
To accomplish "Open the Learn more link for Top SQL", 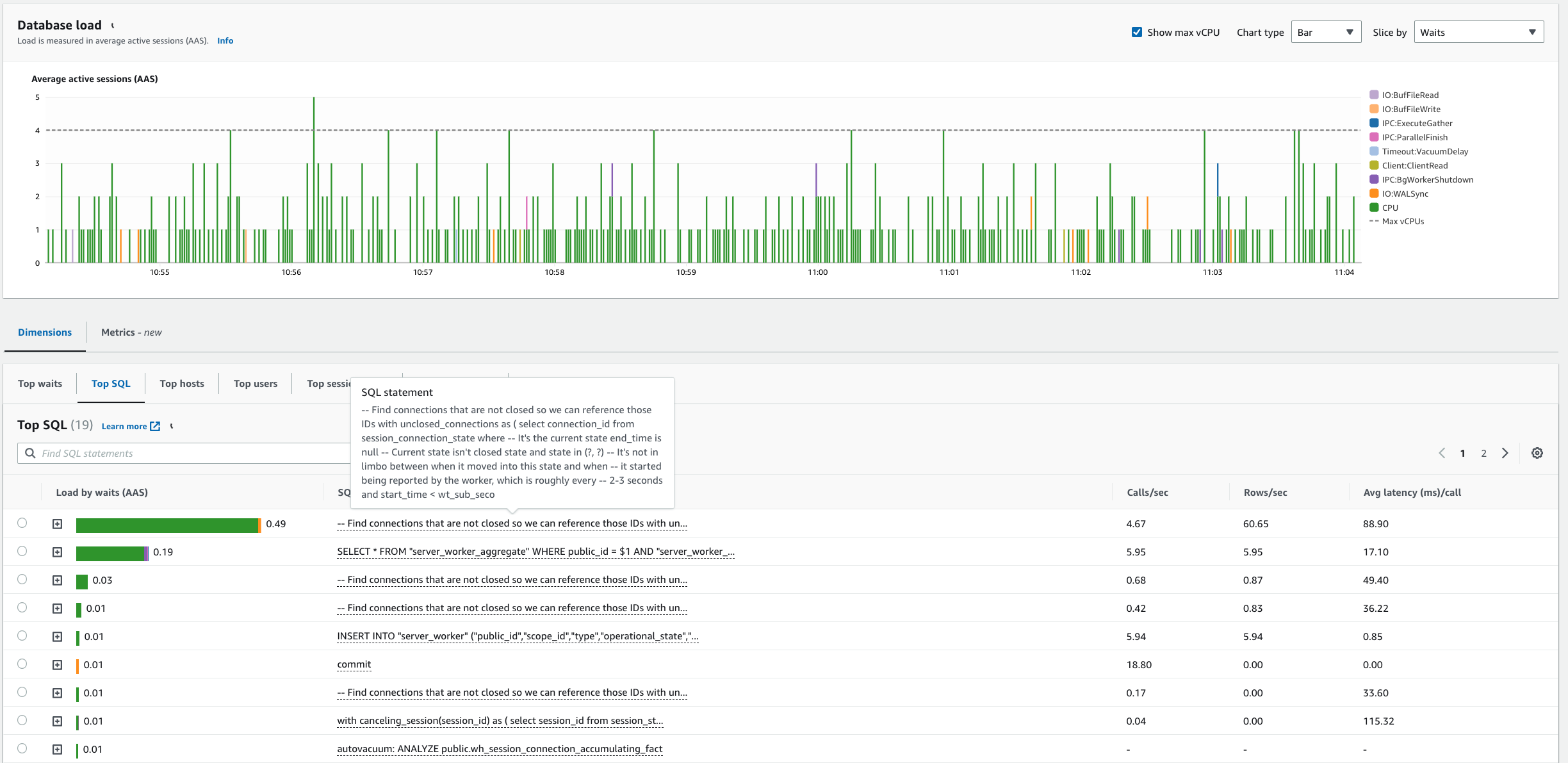I will point(126,425).
